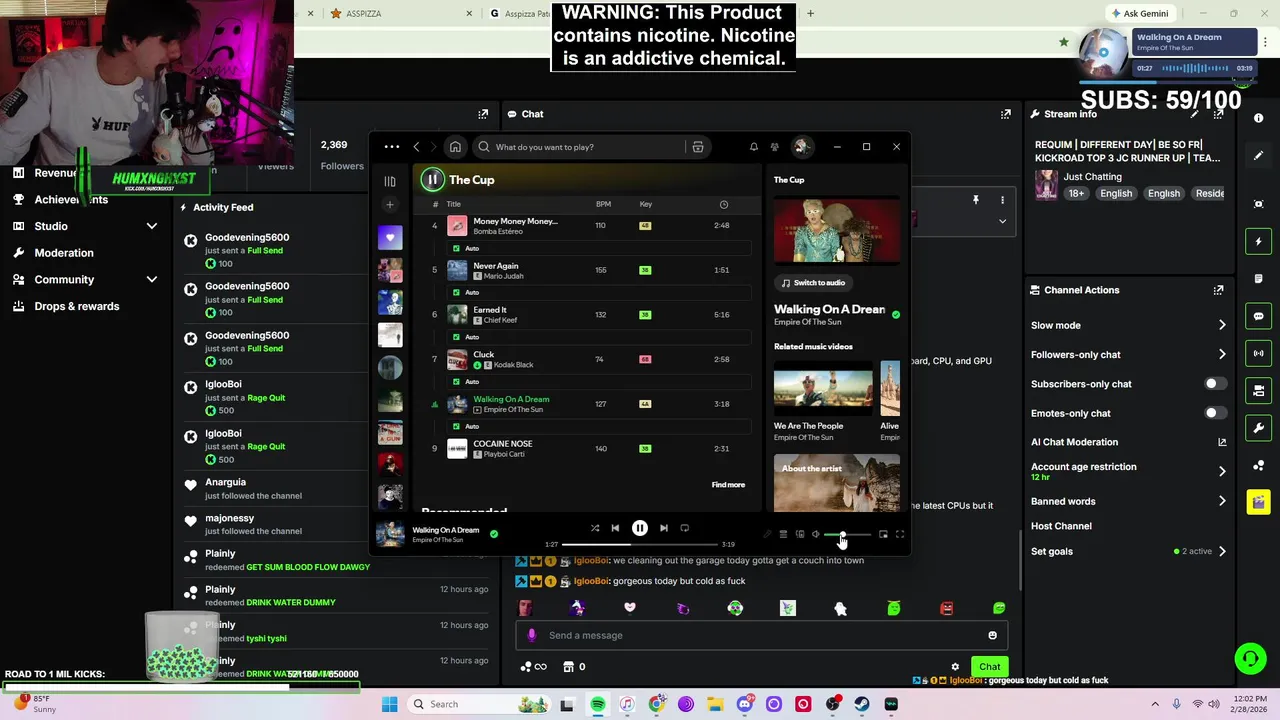The height and width of the screenshot is (720, 1280).
Task: Open chat settings gear icon
Action: click(955, 666)
